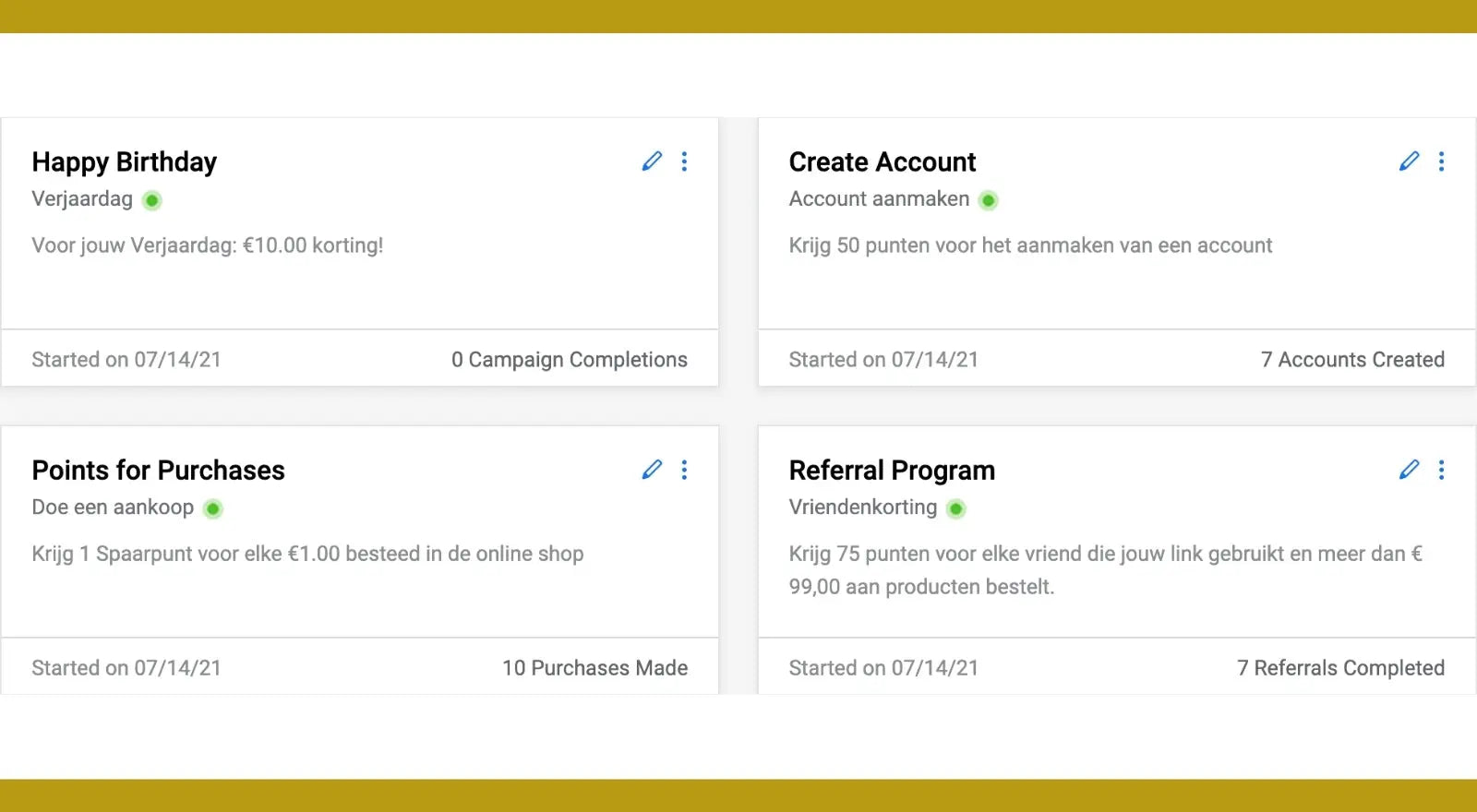
Task: Click the green status dot beside Vriendenkorting
Action: [956, 508]
